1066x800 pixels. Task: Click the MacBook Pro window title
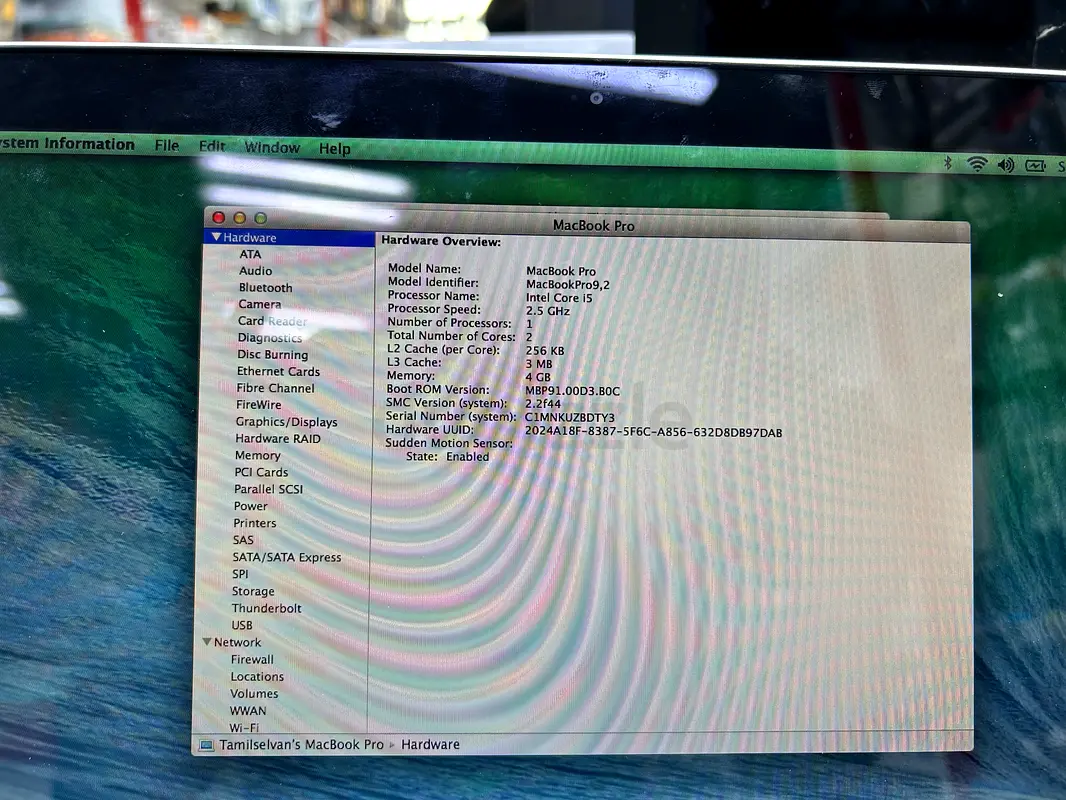[x=593, y=226]
